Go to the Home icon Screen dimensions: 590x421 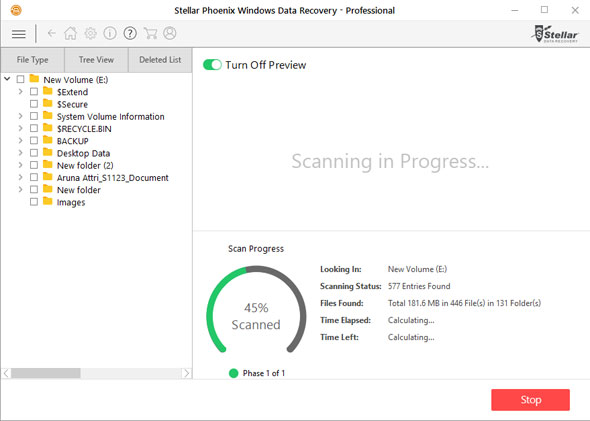click(70, 33)
